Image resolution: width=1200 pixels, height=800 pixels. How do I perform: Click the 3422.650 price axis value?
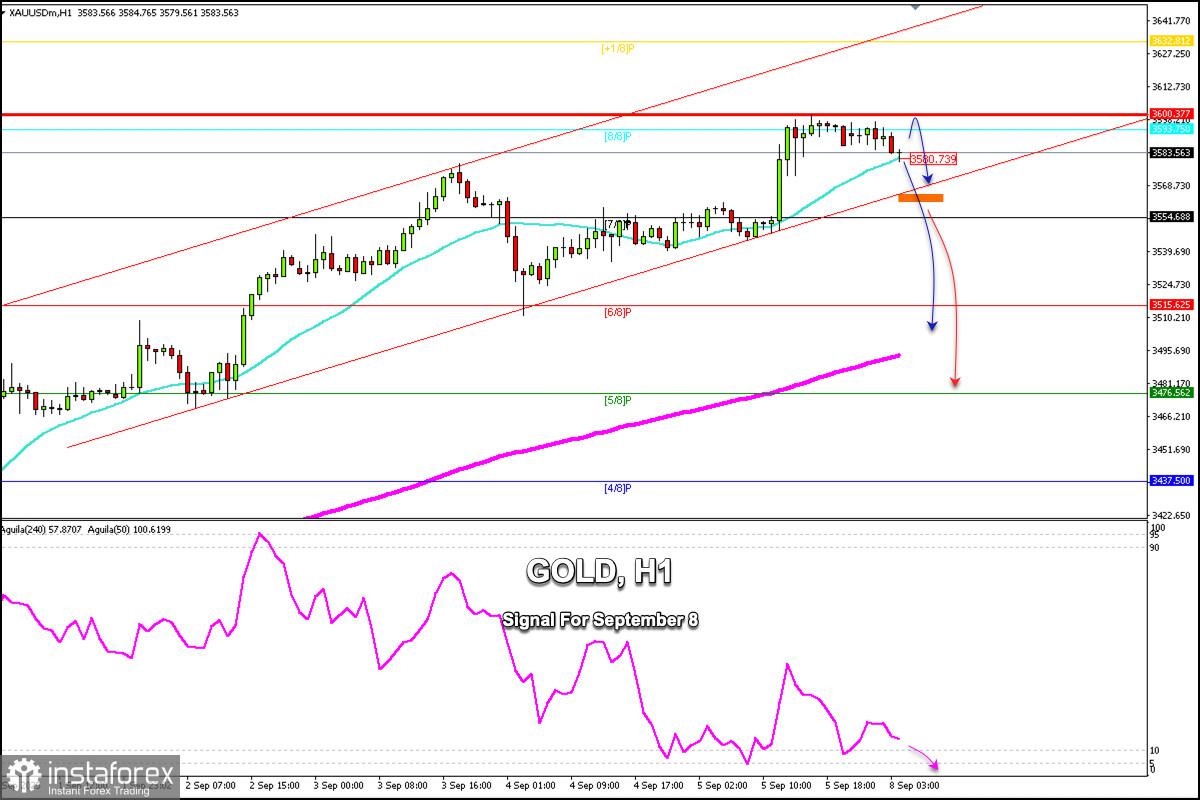[1172, 515]
